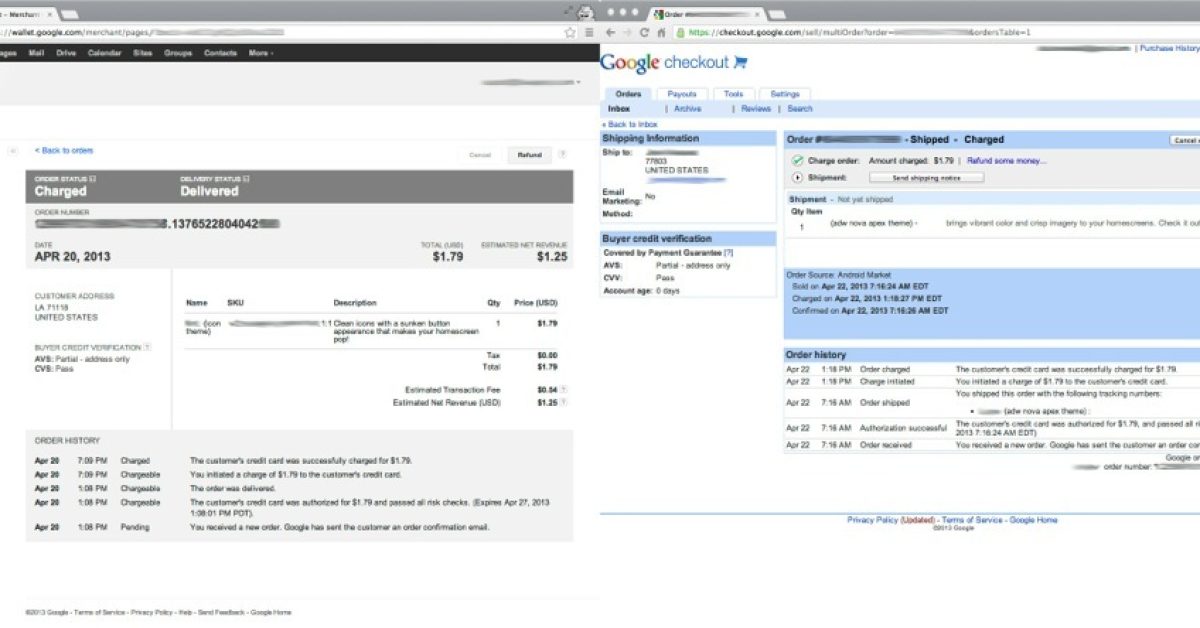Select the Inbox sub-tab in Checkout
This screenshot has height=628, width=1200.
[x=619, y=108]
